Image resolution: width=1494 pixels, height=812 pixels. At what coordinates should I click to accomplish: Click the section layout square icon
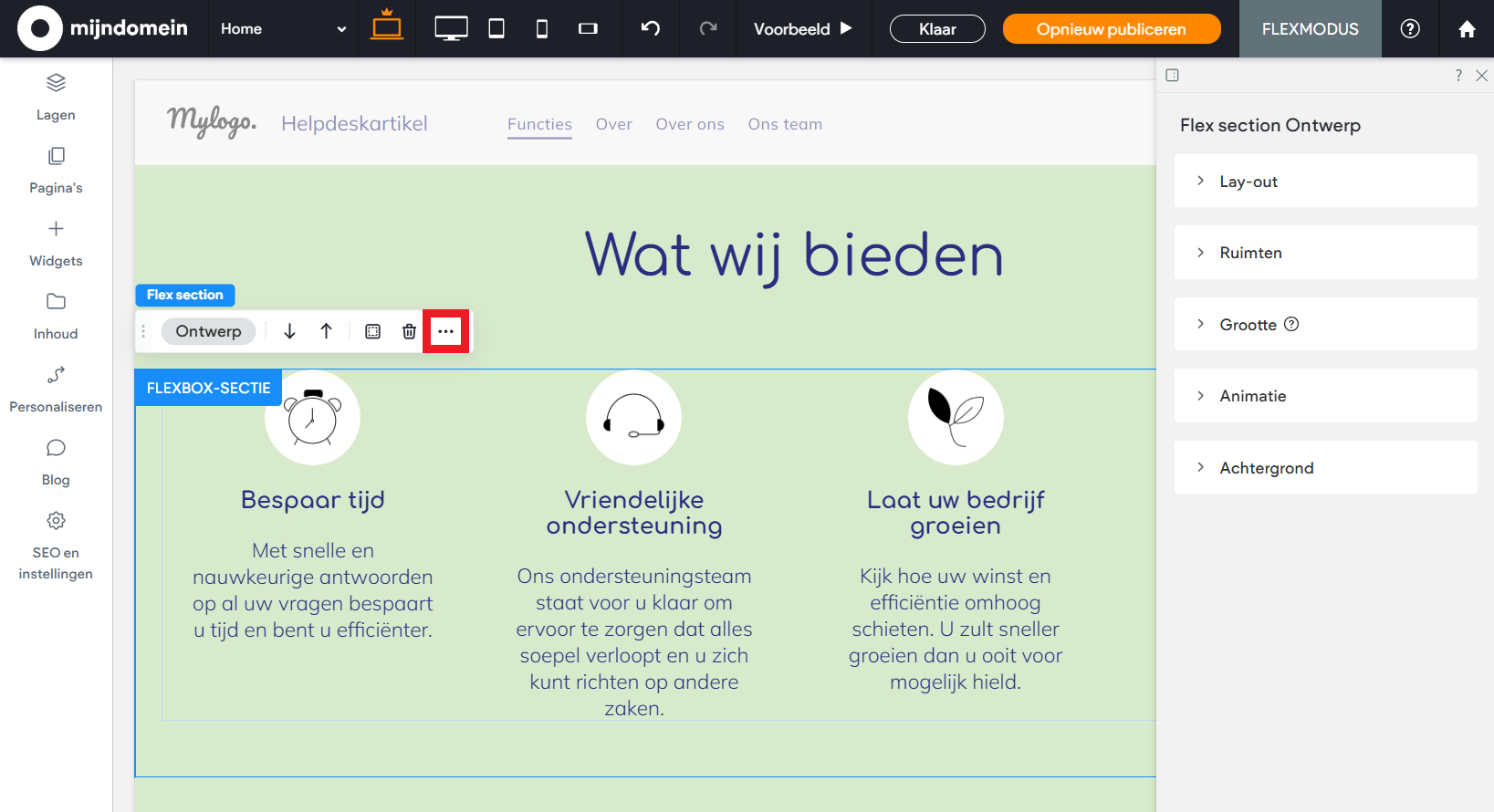372,331
